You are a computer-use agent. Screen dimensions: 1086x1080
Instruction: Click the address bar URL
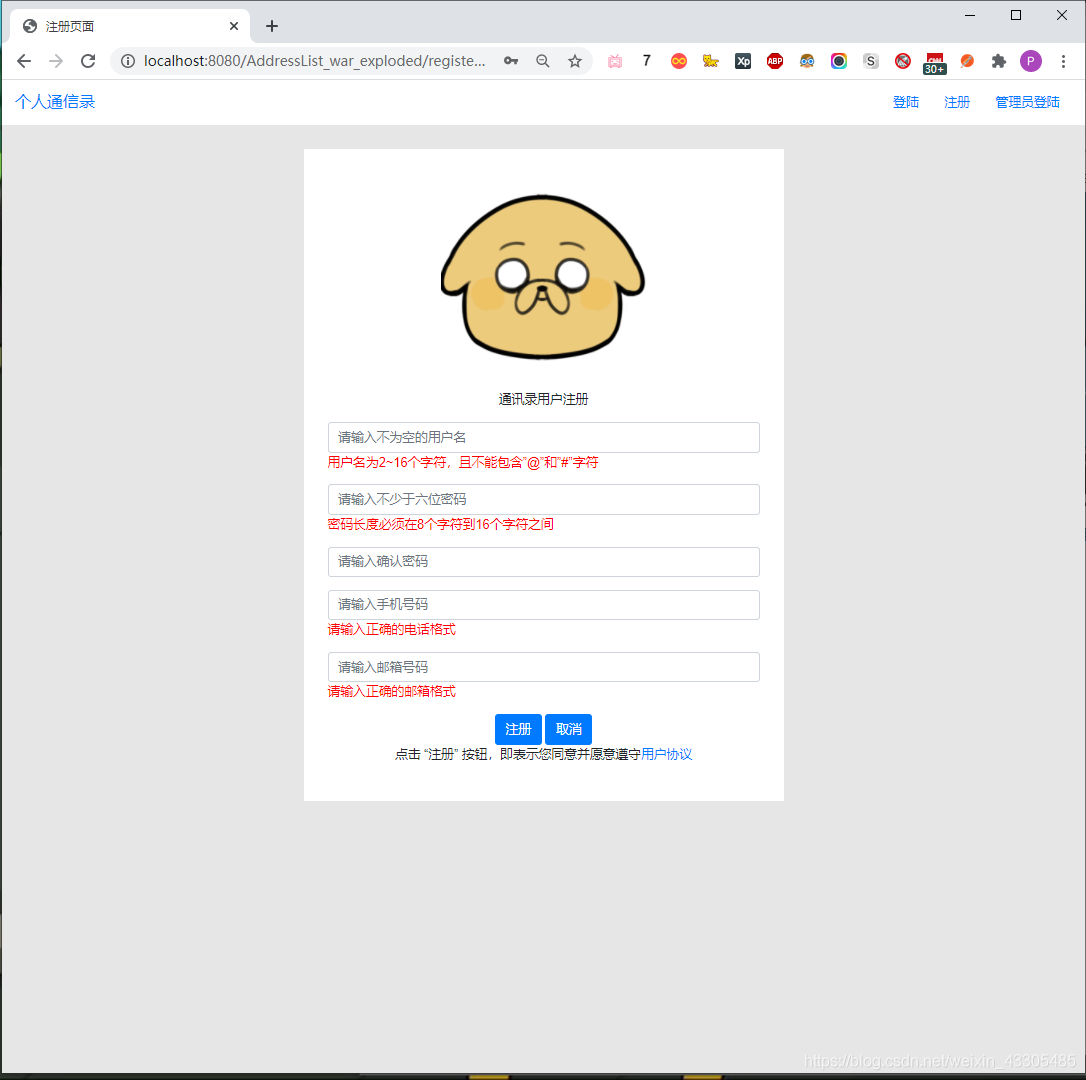click(x=314, y=61)
